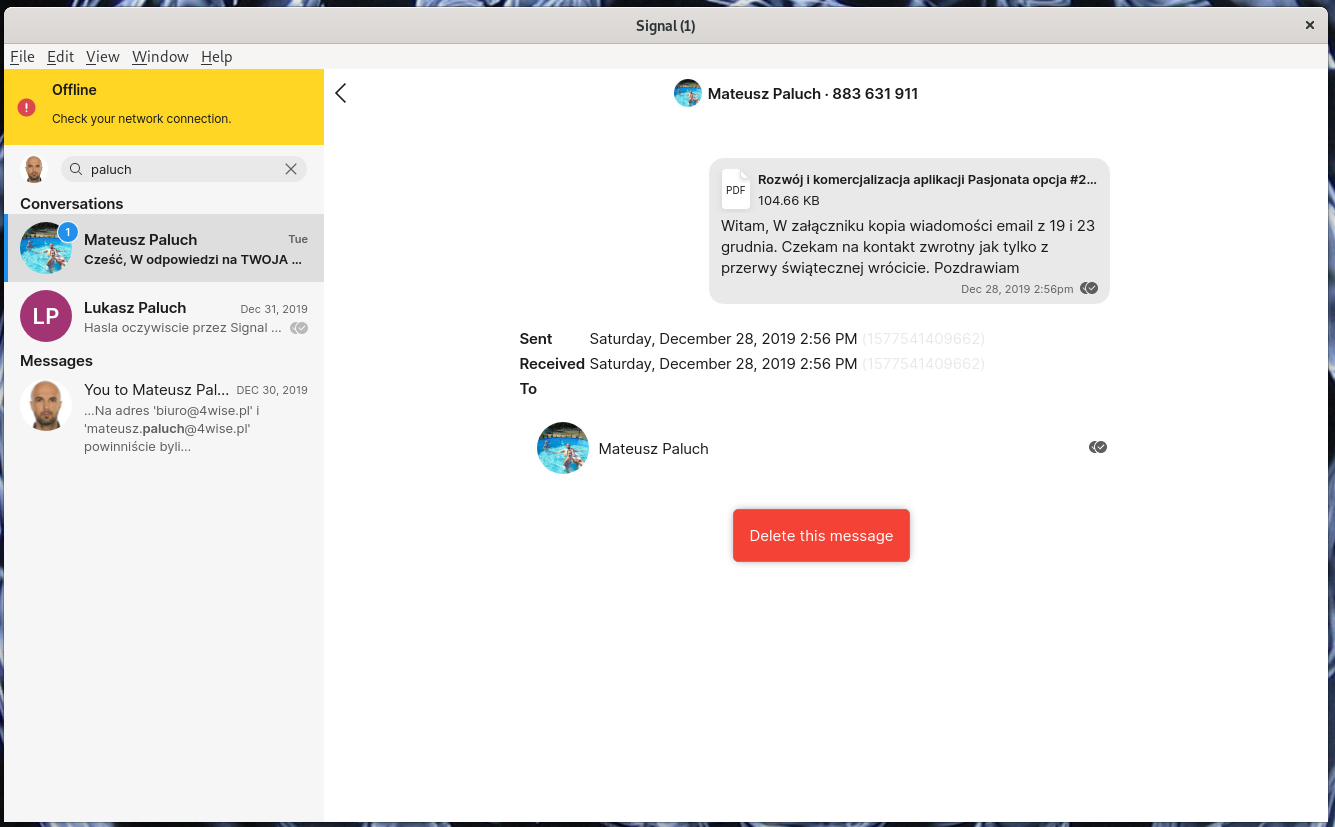The width and height of the screenshot is (1335, 827).
Task: Click inside the search field containing paluch
Action: 184,169
